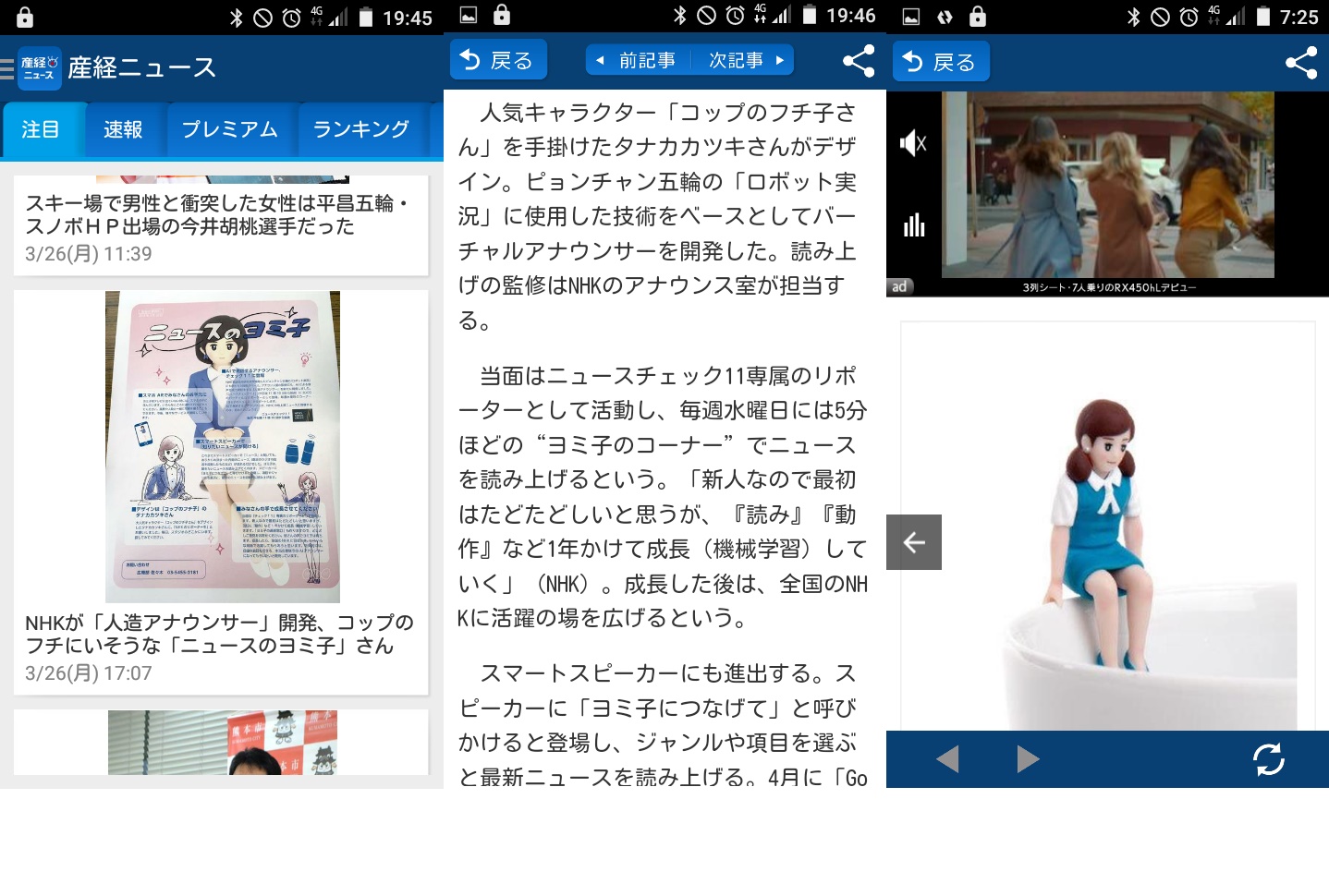Share the image from the image viewer
Viewport: 1329px width, 896px height.
(1301, 63)
